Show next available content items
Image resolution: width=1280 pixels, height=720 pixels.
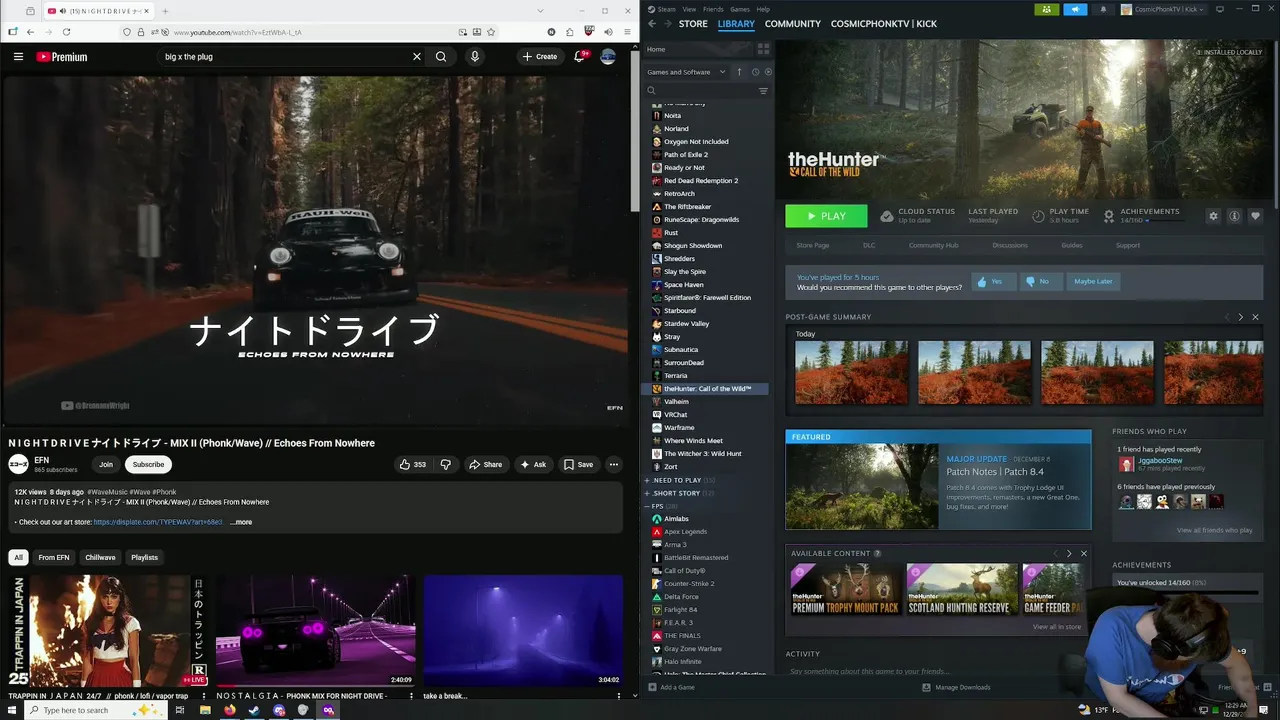coord(1069,553)
